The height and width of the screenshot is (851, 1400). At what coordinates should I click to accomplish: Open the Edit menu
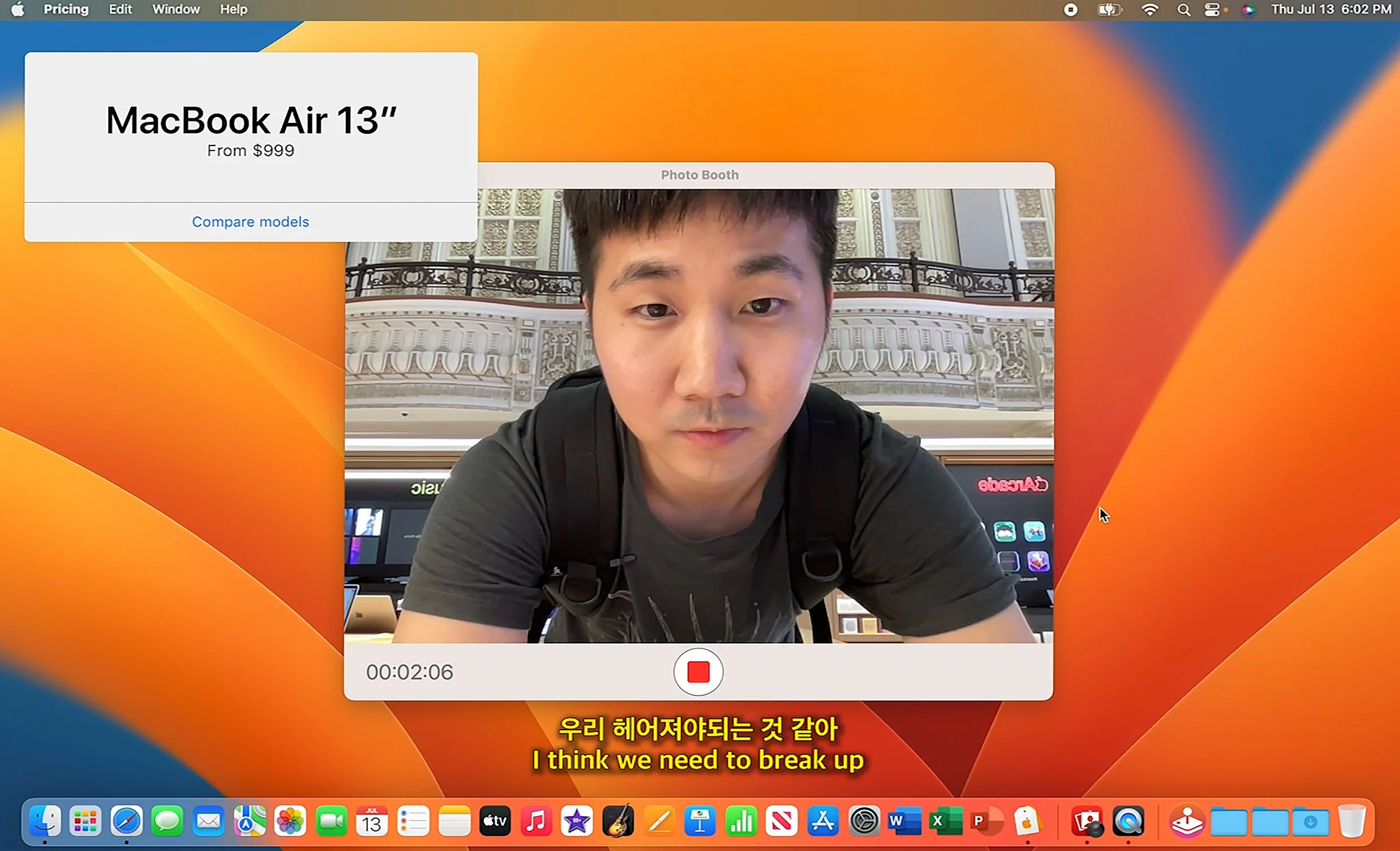pyautogui.click(x=120, y=9)
